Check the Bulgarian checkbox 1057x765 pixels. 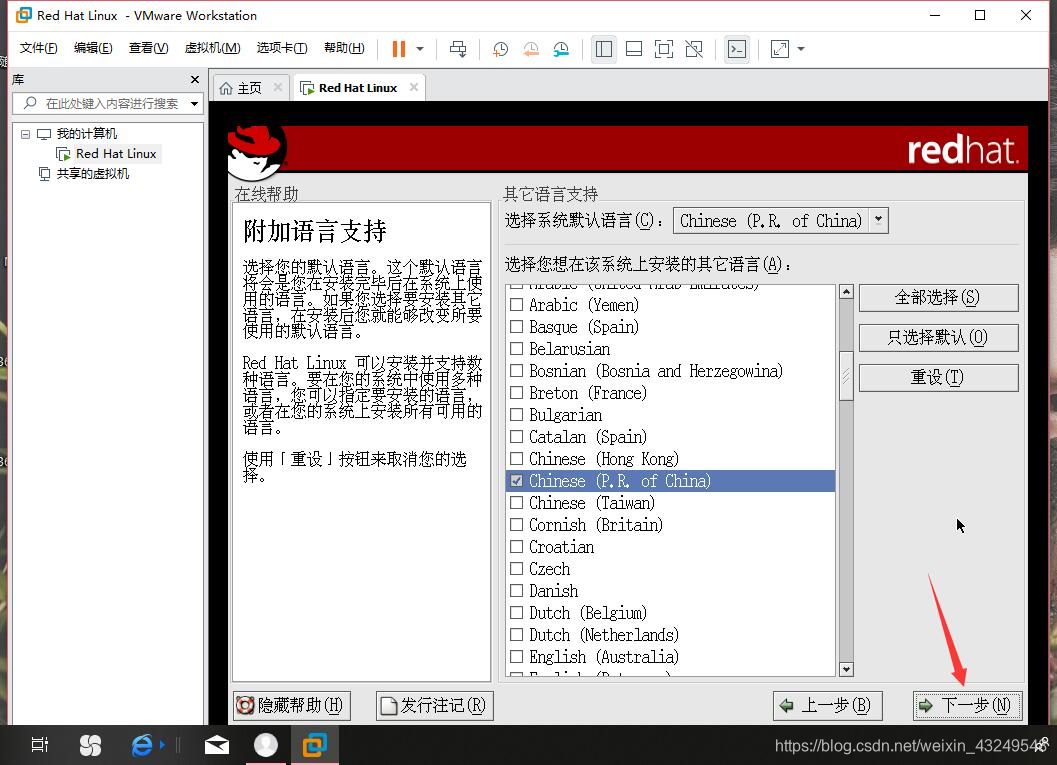coord(516,415)
